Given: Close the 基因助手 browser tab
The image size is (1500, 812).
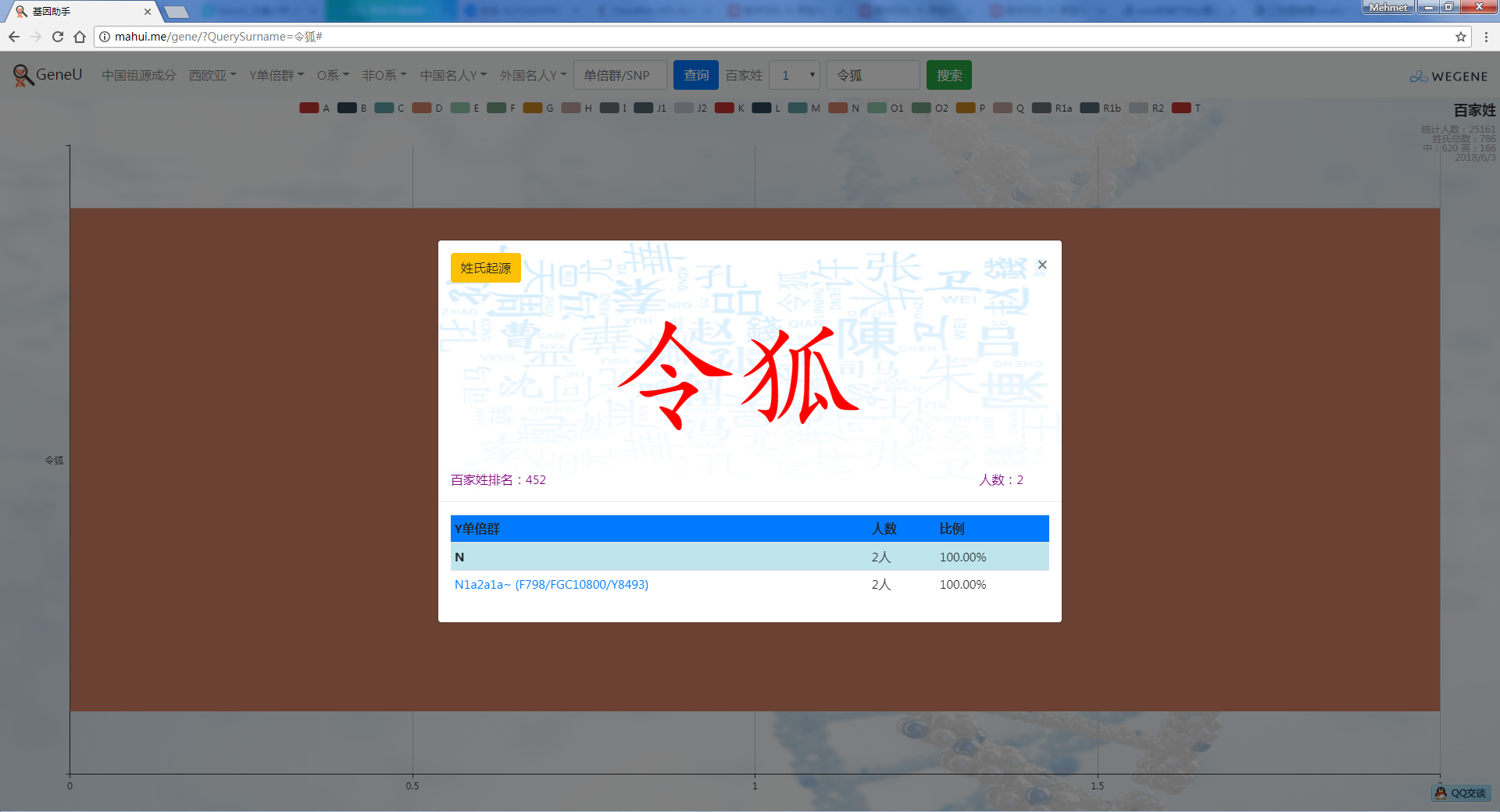Looking at the screenshot, I should [148, 12].
